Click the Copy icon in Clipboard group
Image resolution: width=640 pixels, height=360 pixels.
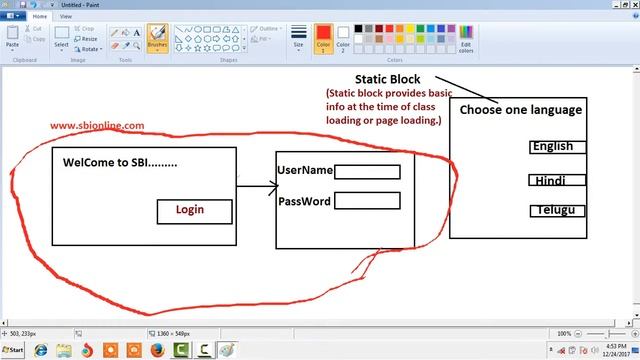(28, 39)
